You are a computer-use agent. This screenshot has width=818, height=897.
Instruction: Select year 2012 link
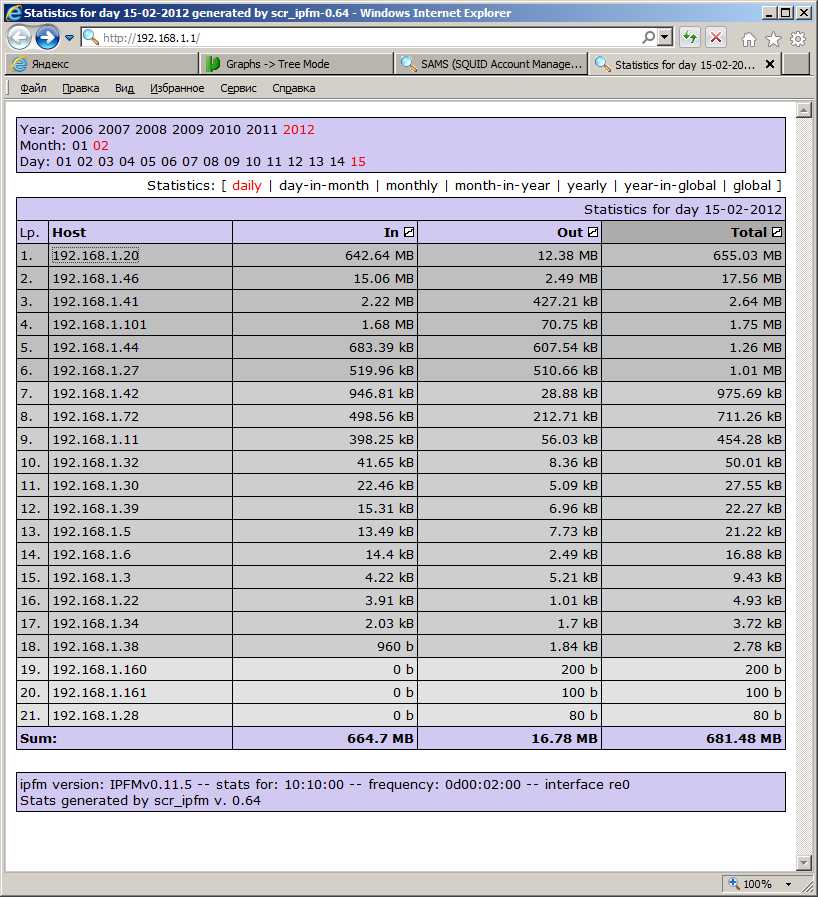[x=299, y=129]
